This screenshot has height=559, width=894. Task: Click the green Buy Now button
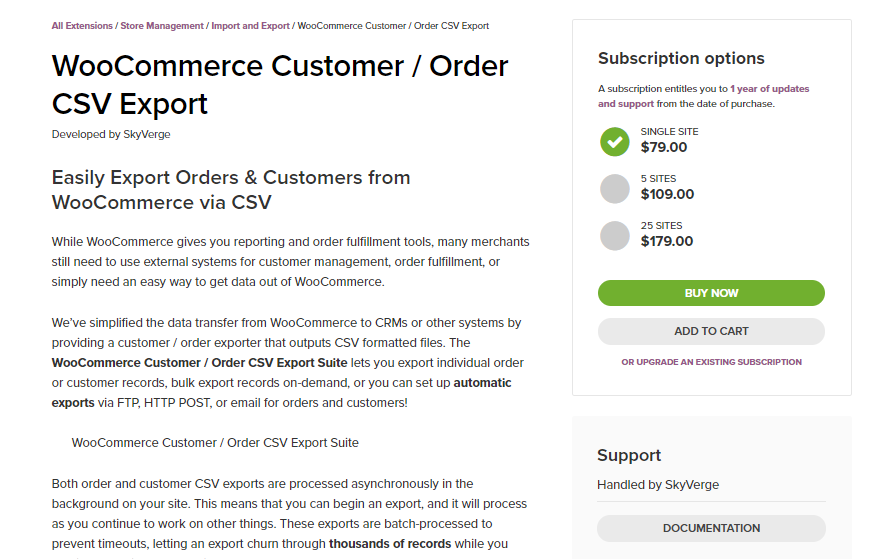(711, 293)
